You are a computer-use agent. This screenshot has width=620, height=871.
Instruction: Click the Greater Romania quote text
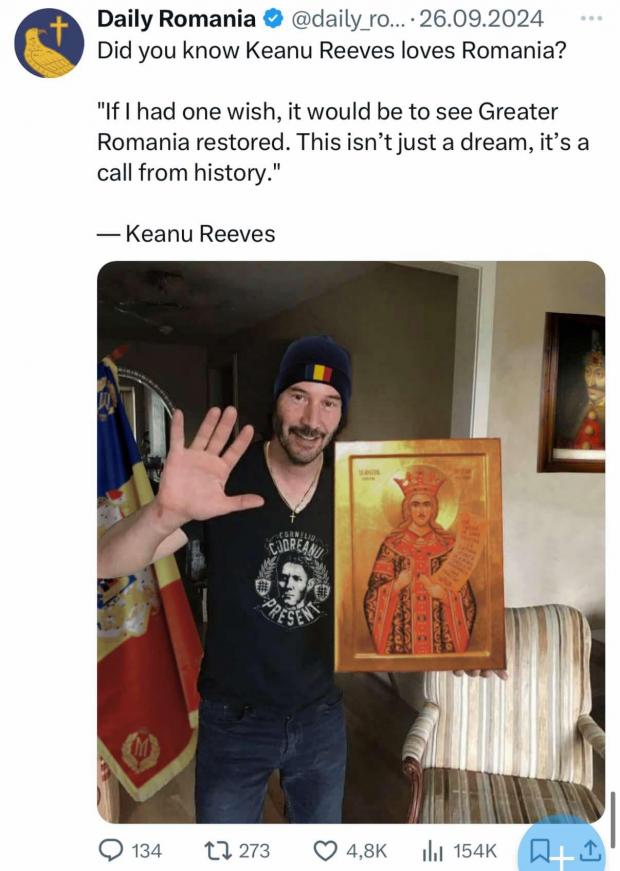[343, 142]
